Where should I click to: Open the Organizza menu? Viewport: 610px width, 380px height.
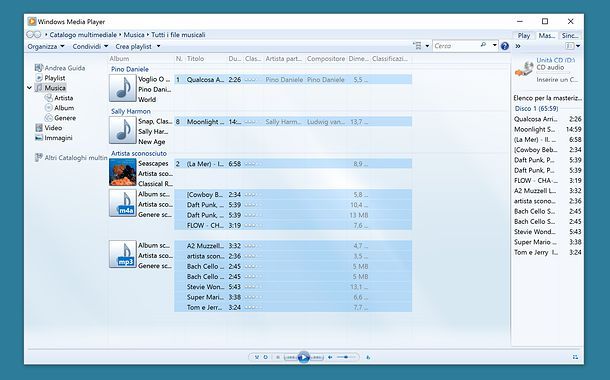(x=46, y=46)
